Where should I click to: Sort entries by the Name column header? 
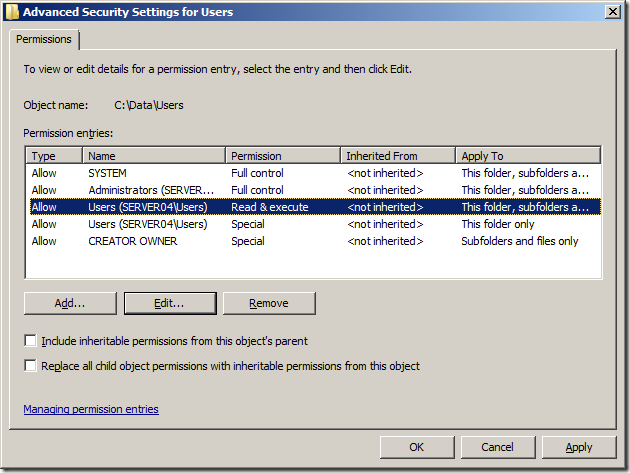pyautogui.click(x=154, y=156)
